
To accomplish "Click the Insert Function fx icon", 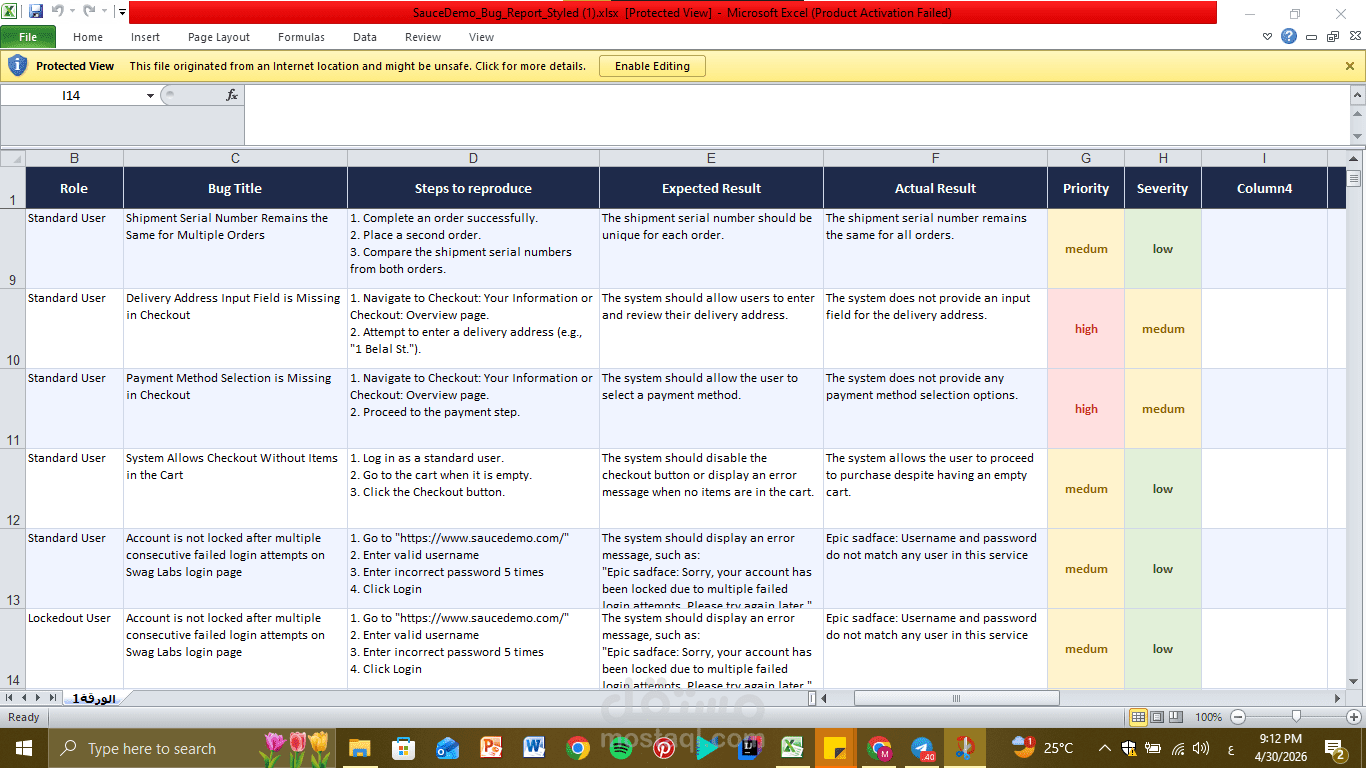I will point(232,95).
